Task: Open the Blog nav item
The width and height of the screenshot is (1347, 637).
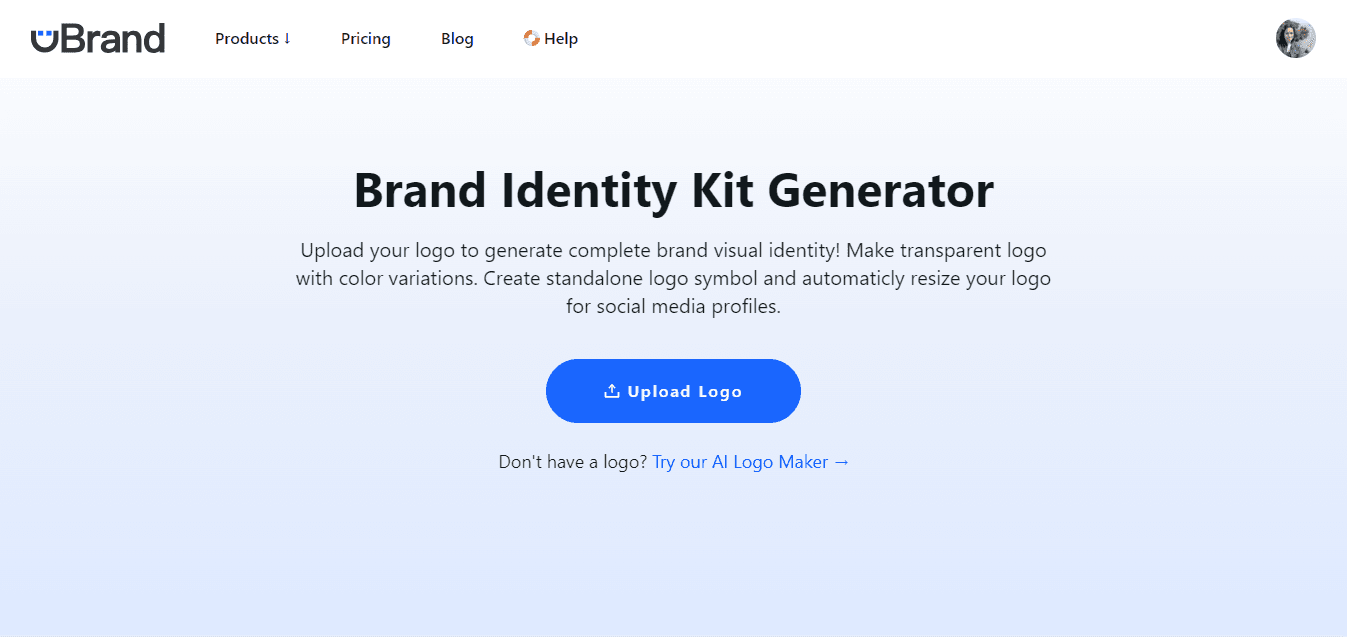Action: pos(457,38)
